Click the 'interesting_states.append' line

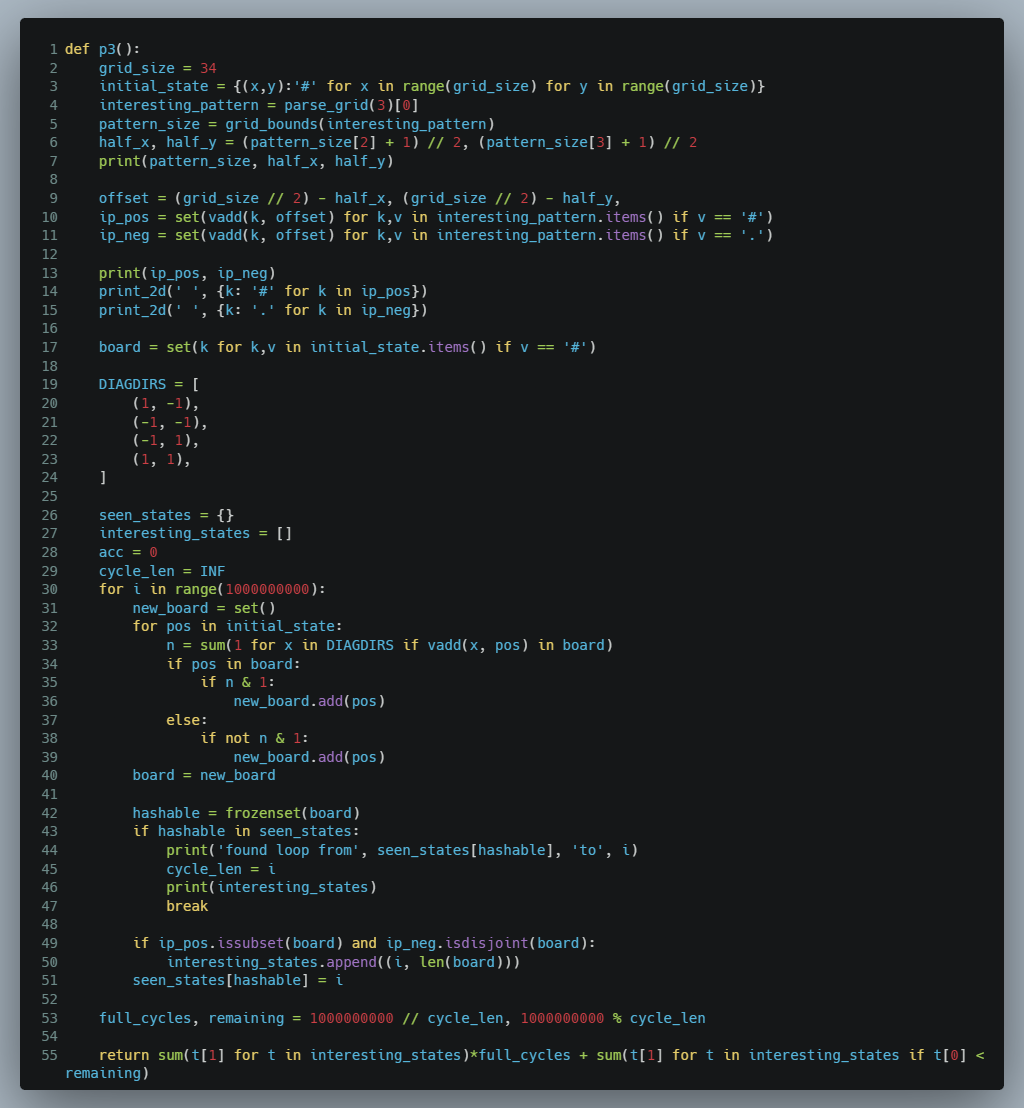343,962
